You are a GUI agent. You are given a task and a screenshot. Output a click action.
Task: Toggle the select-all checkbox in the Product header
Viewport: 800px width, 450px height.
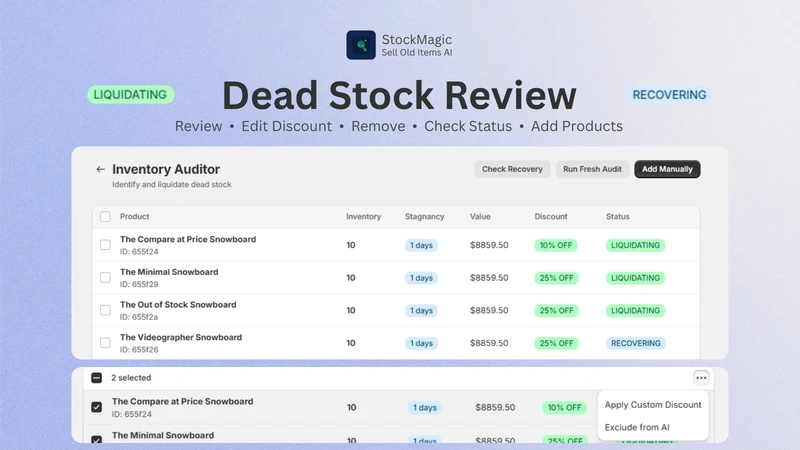(x=105, y=216)
